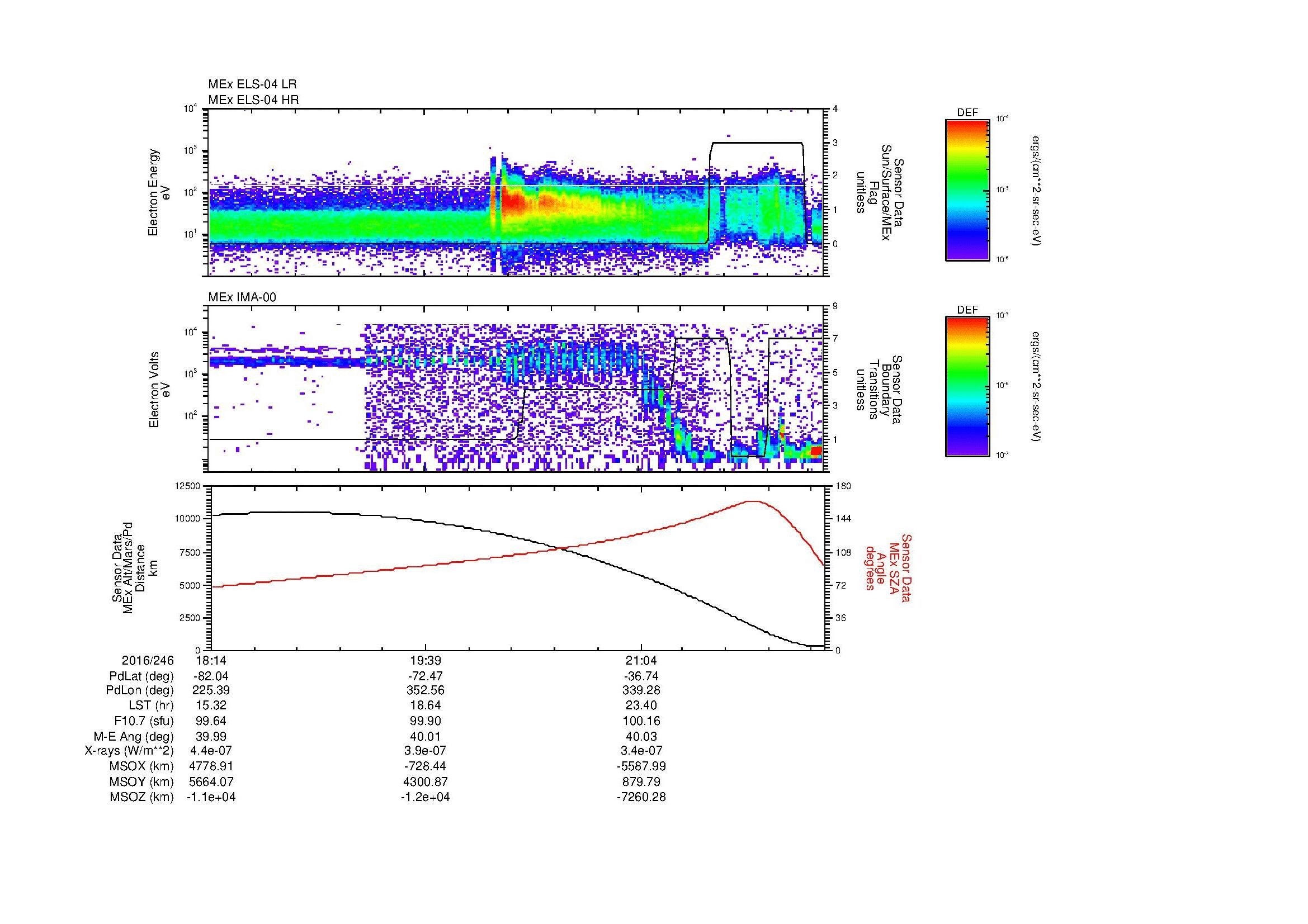
Task: Click the time tick label '19:39'
Action: coord(426,660)
